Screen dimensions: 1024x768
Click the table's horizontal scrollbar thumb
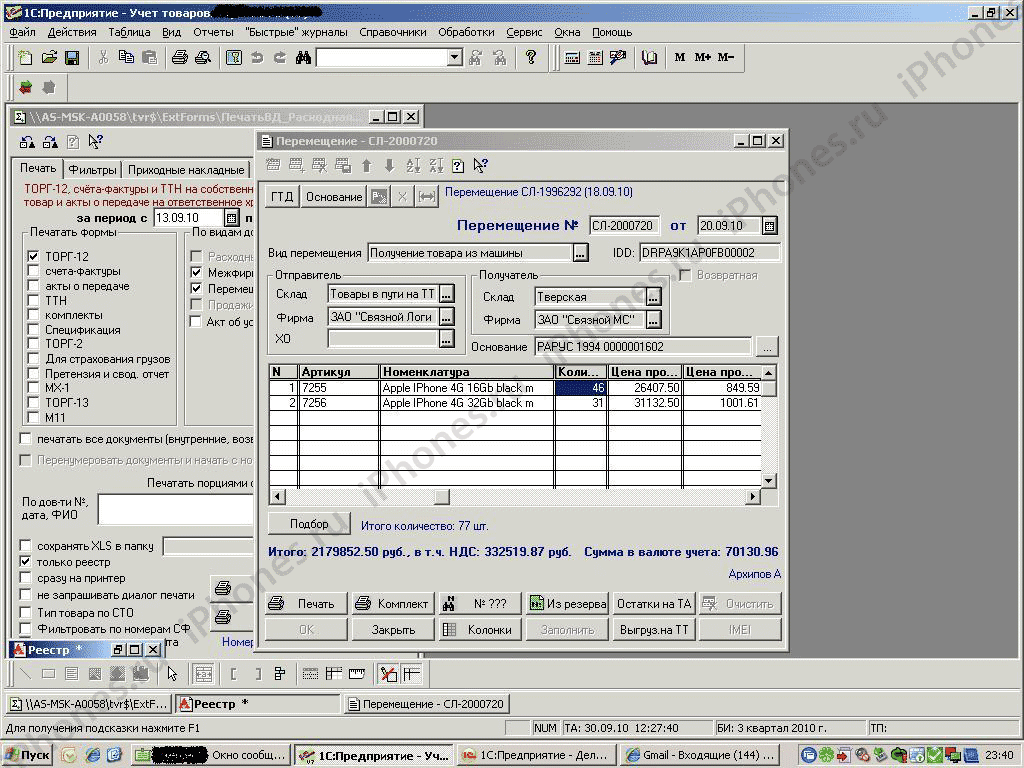pos(441,497)
